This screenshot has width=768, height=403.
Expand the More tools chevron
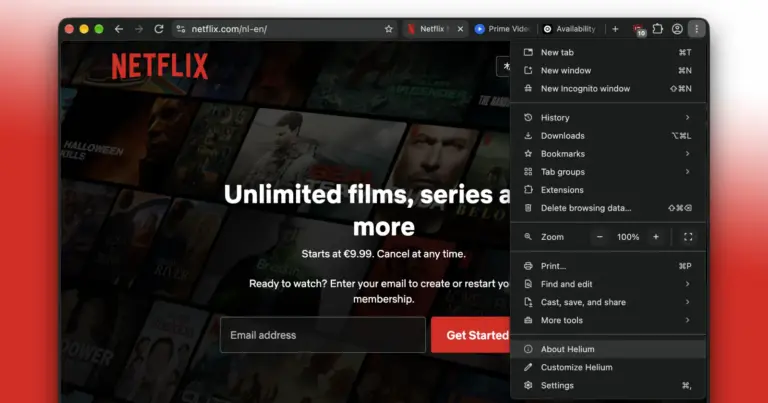pos(688,320)
